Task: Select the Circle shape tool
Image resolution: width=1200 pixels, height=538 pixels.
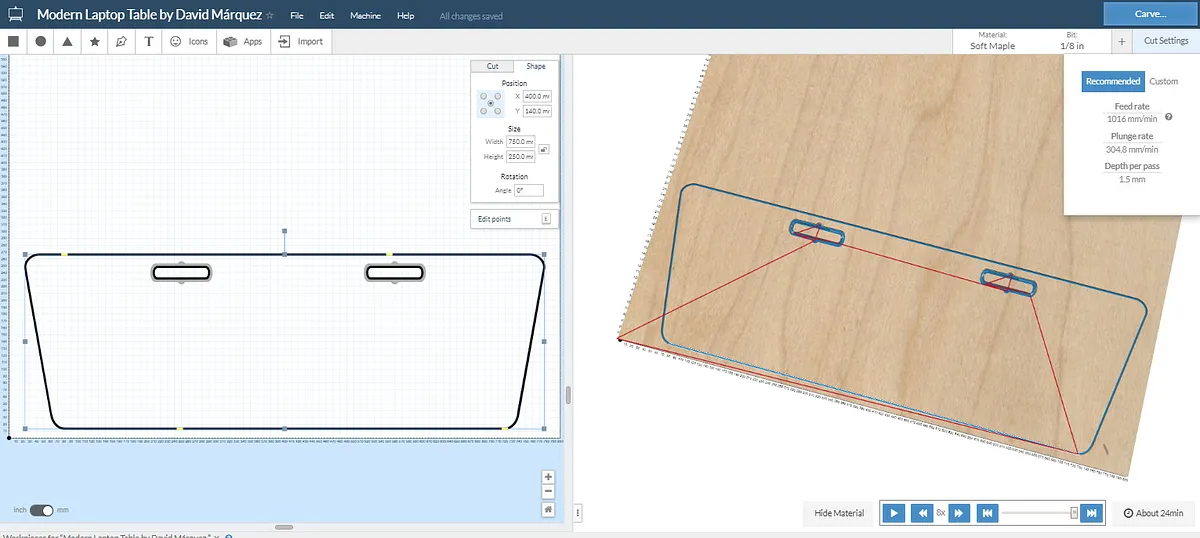Action: [41, 42]
